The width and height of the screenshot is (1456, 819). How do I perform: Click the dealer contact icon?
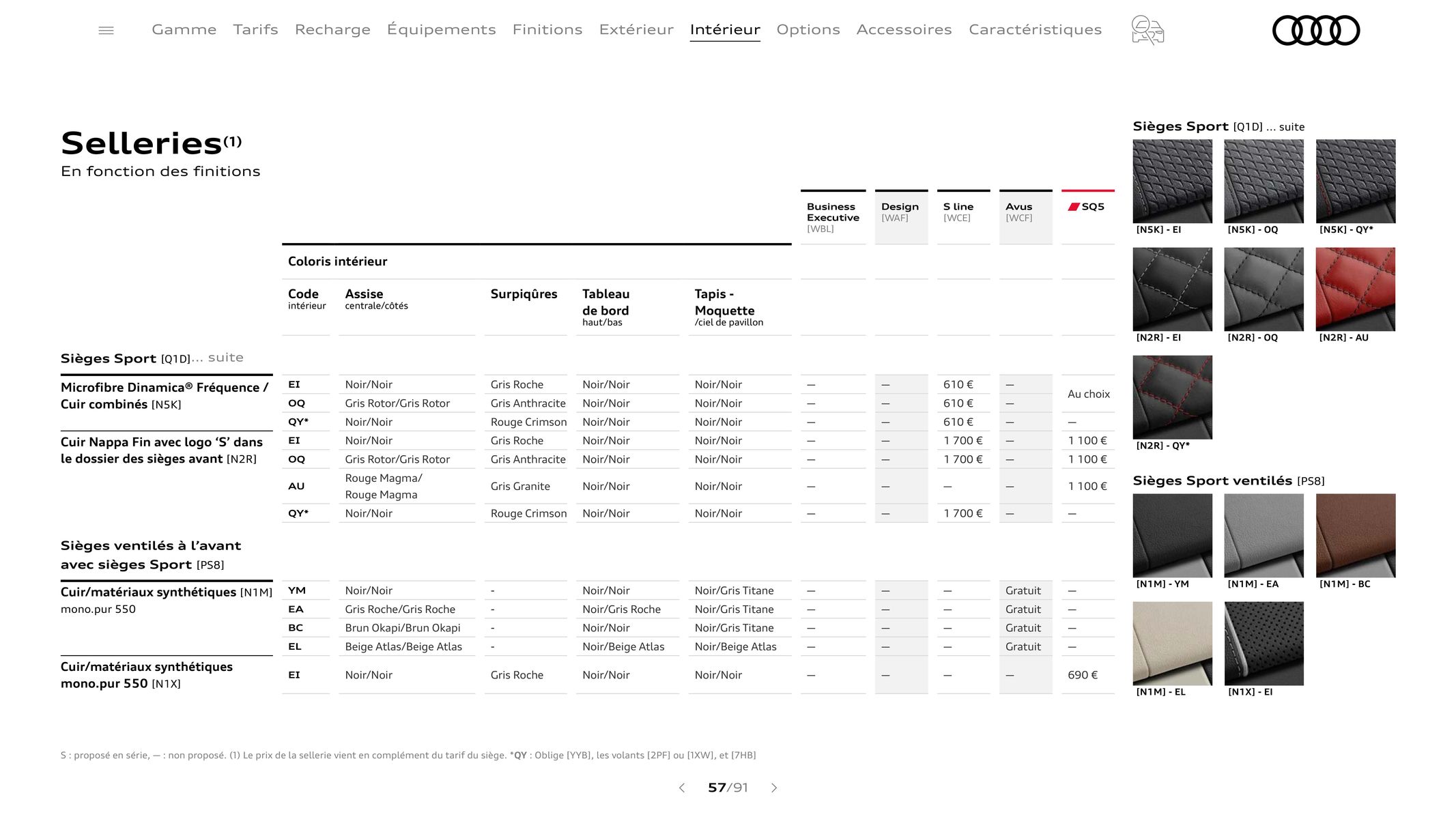1147,30
